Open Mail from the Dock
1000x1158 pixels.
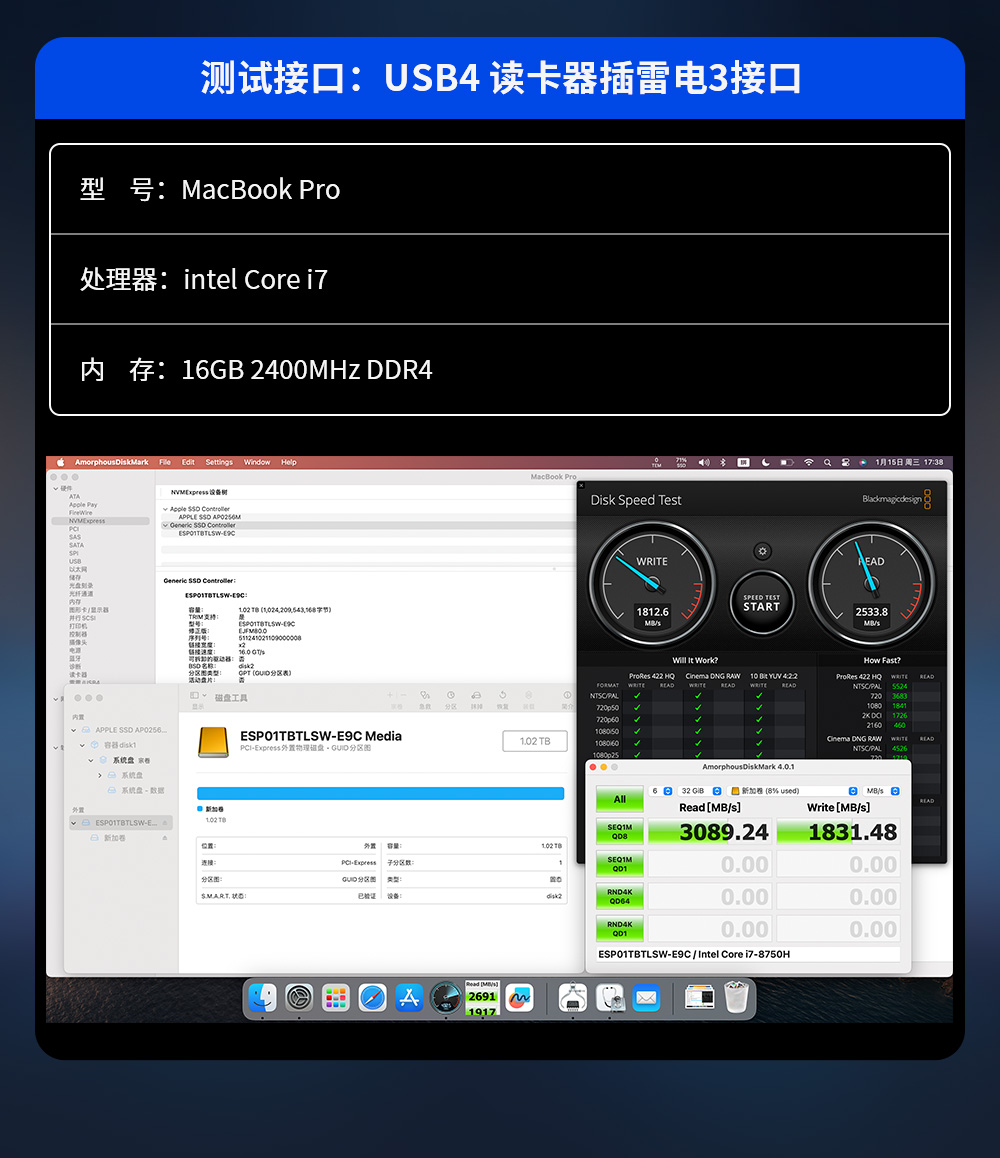tap(646, 998)
